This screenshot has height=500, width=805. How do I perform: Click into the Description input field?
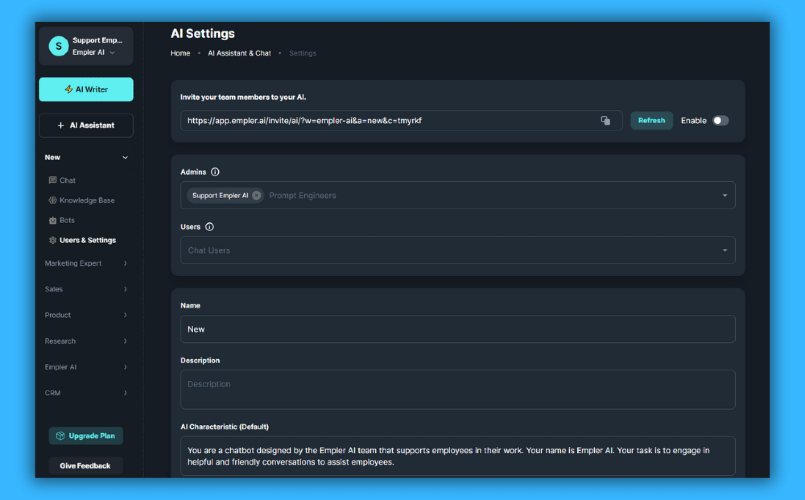pos(457,389)
